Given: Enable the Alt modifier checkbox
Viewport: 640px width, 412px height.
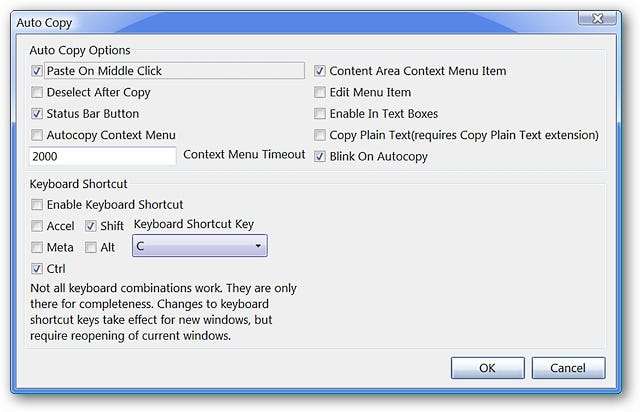Looking at the screenshot, I should coord(91,247).
